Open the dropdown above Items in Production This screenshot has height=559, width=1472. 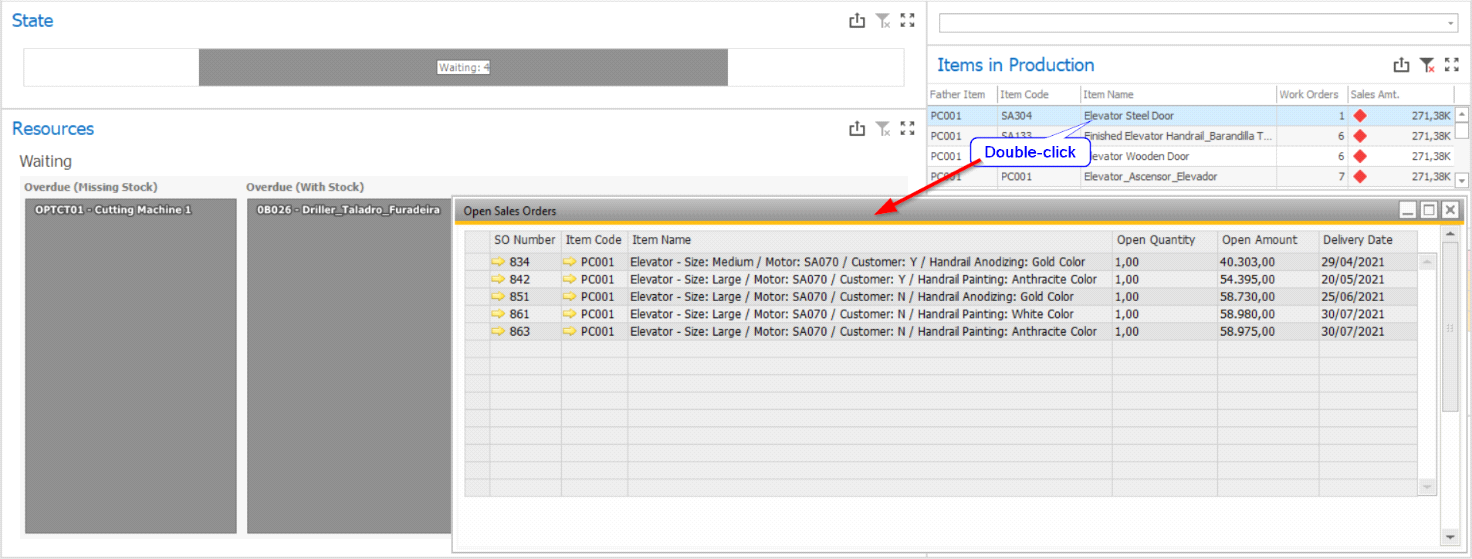[1450, 23]
